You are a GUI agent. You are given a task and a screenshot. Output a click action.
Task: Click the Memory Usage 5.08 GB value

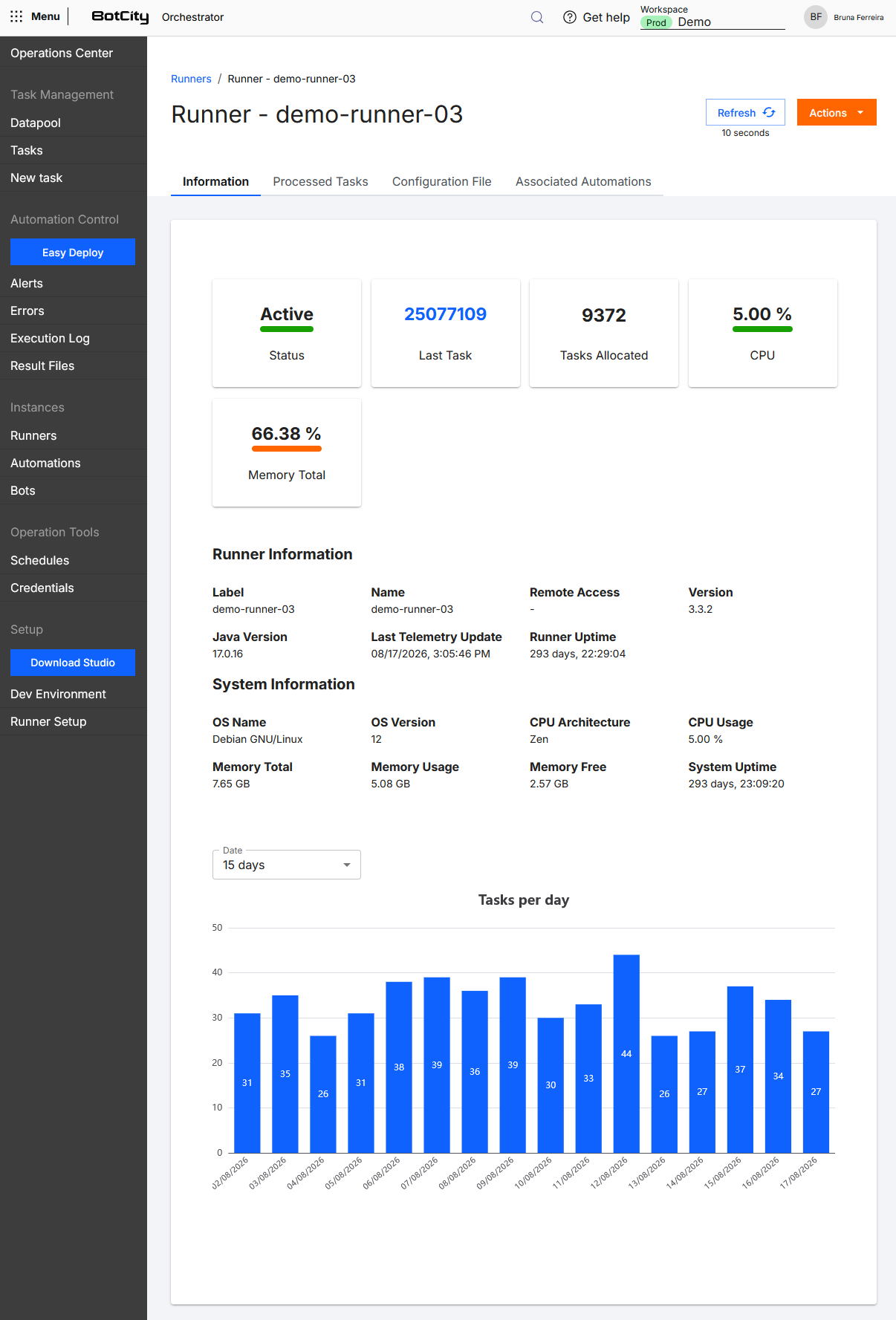point(391,784)
